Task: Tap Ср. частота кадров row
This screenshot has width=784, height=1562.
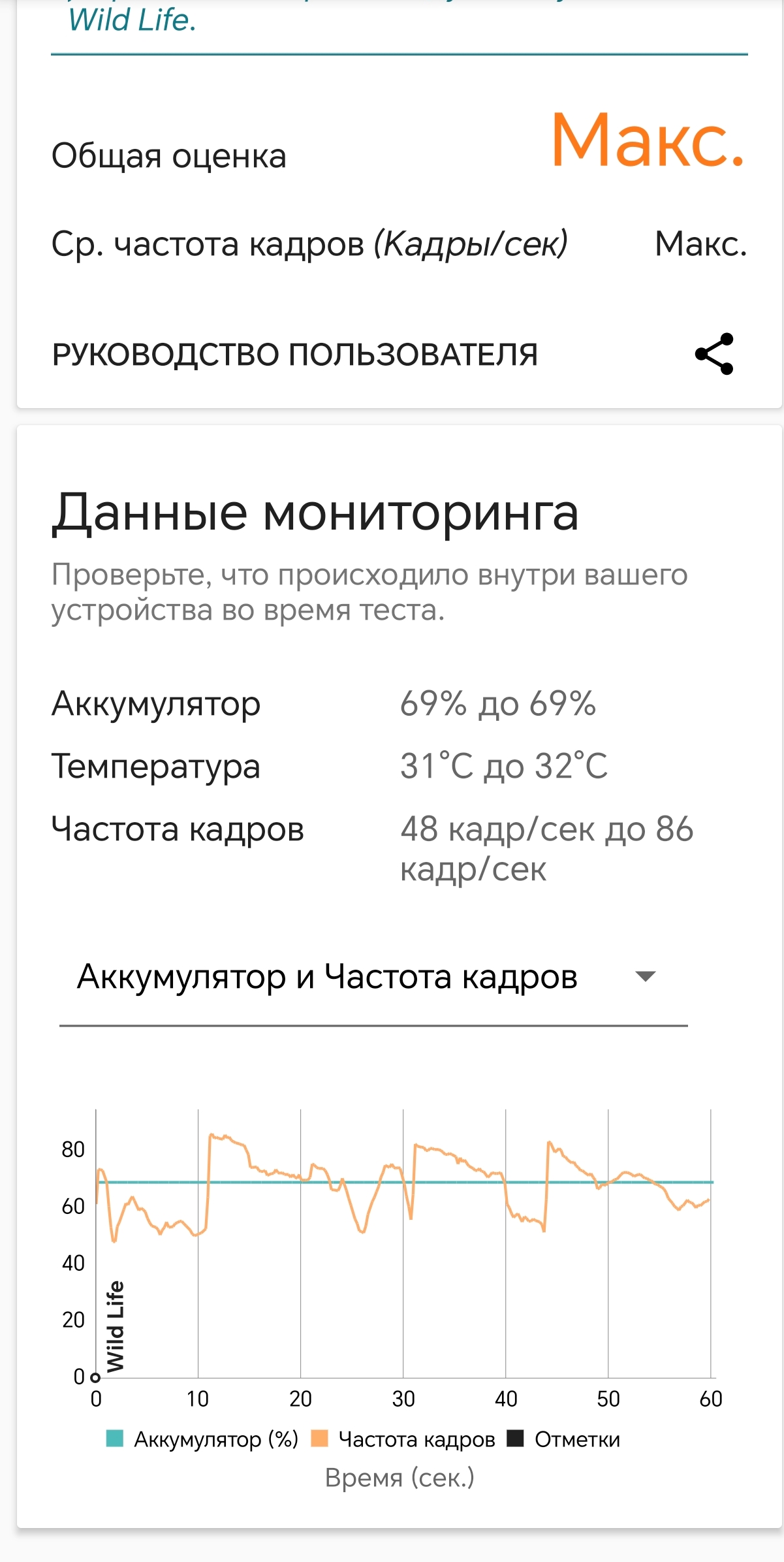Action: point(399,244)
